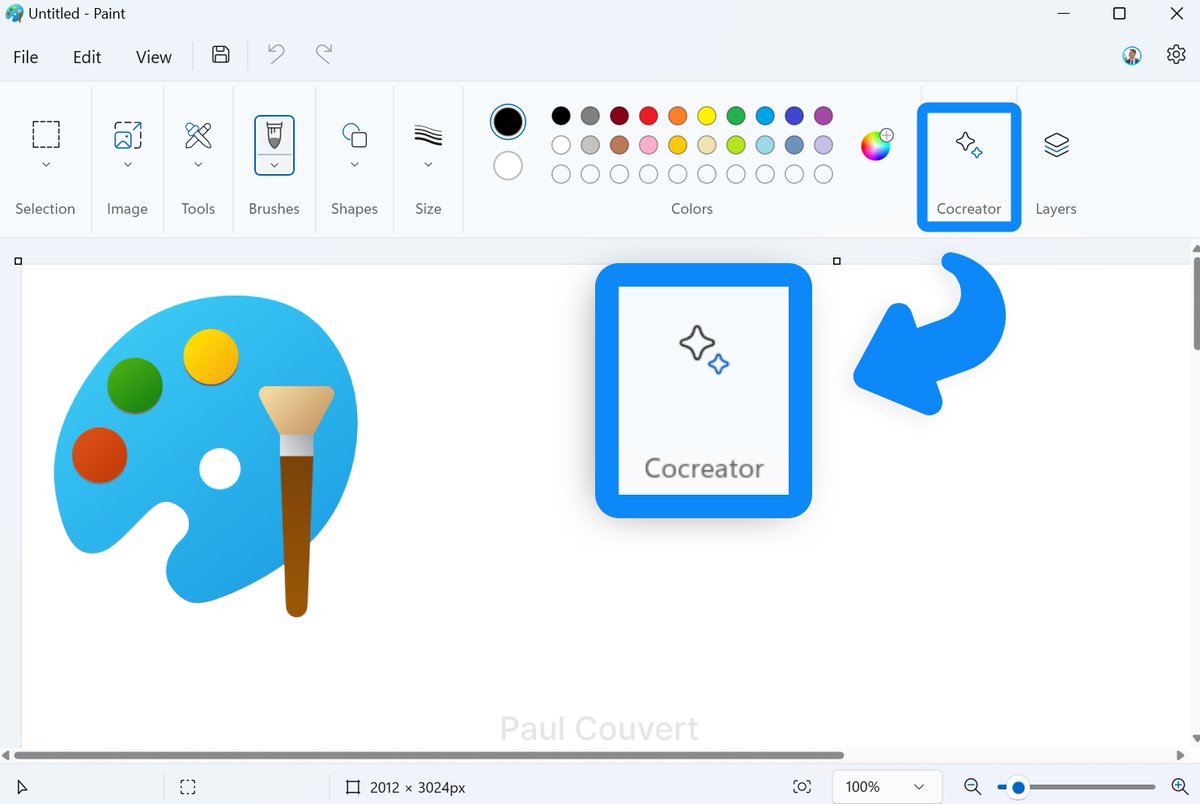Image resolution: width=1200 pixels, height=804 pixels.
Task: Pick the pink color swatch
Action: coord(648,145)
